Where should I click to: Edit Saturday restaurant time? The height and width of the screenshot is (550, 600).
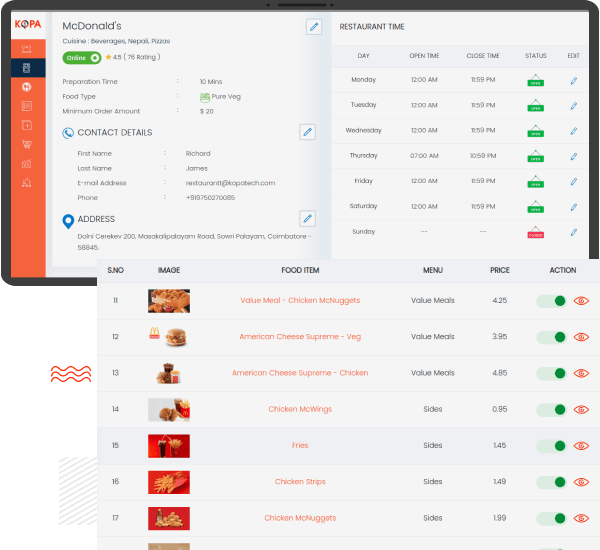point(574,207)
